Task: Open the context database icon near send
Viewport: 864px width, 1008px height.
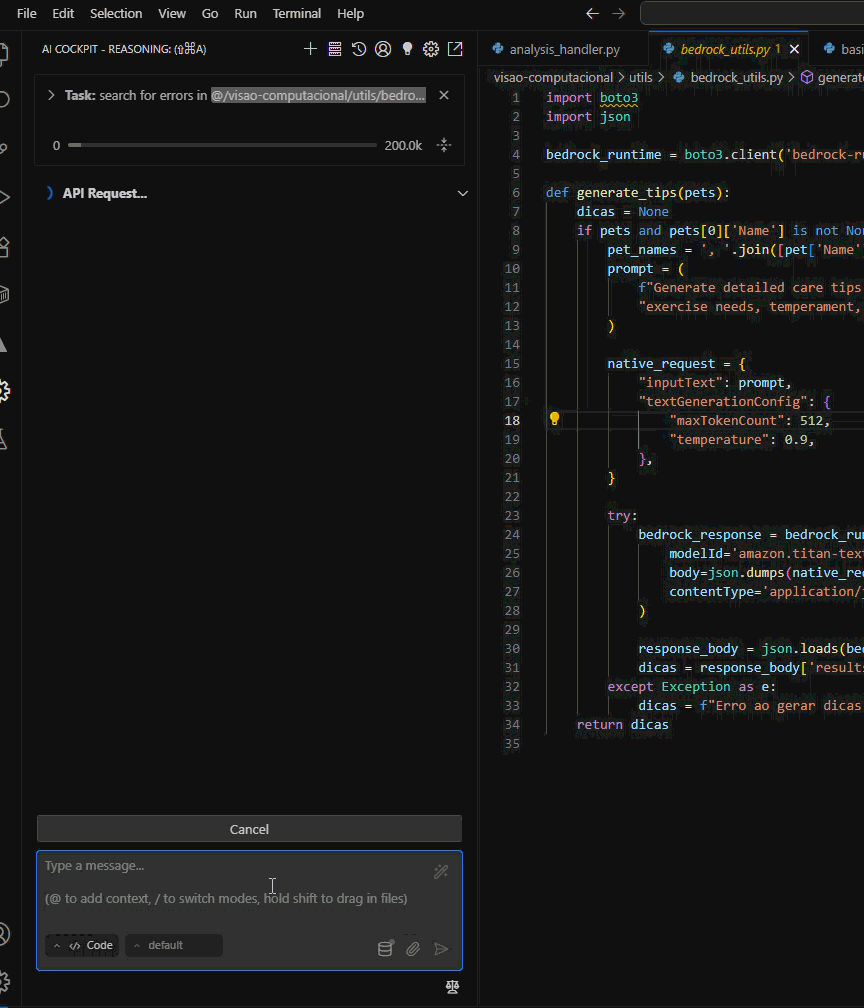Action: click(x=386, y=948)
